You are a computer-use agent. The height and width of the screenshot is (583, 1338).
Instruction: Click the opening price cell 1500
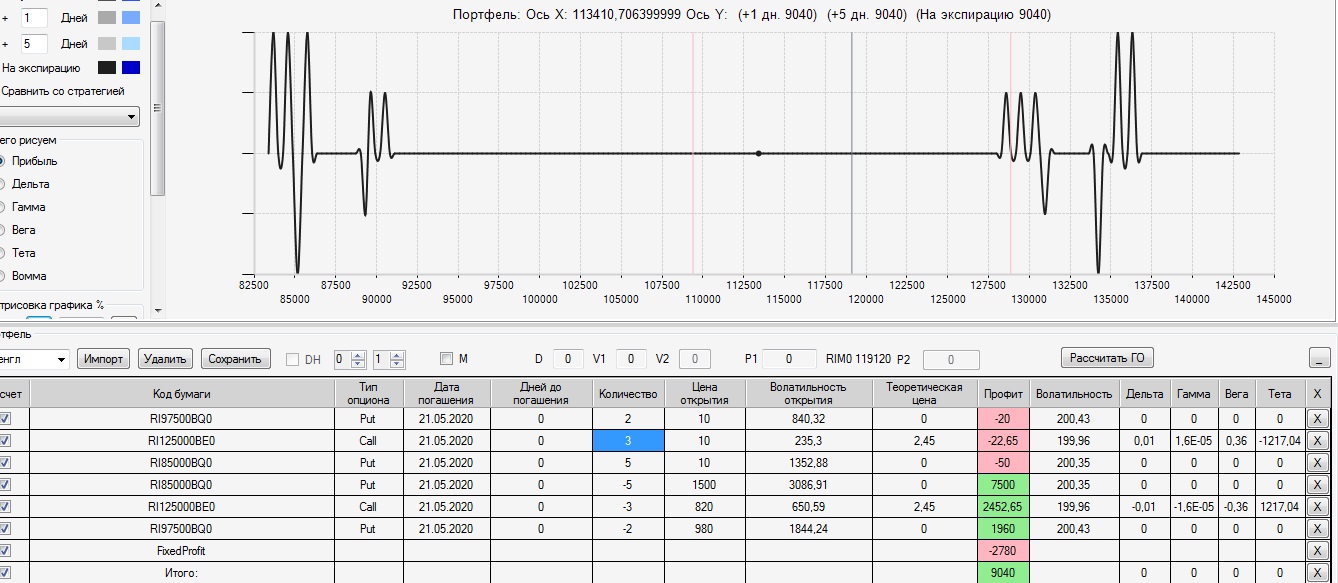tap(704, 485)
